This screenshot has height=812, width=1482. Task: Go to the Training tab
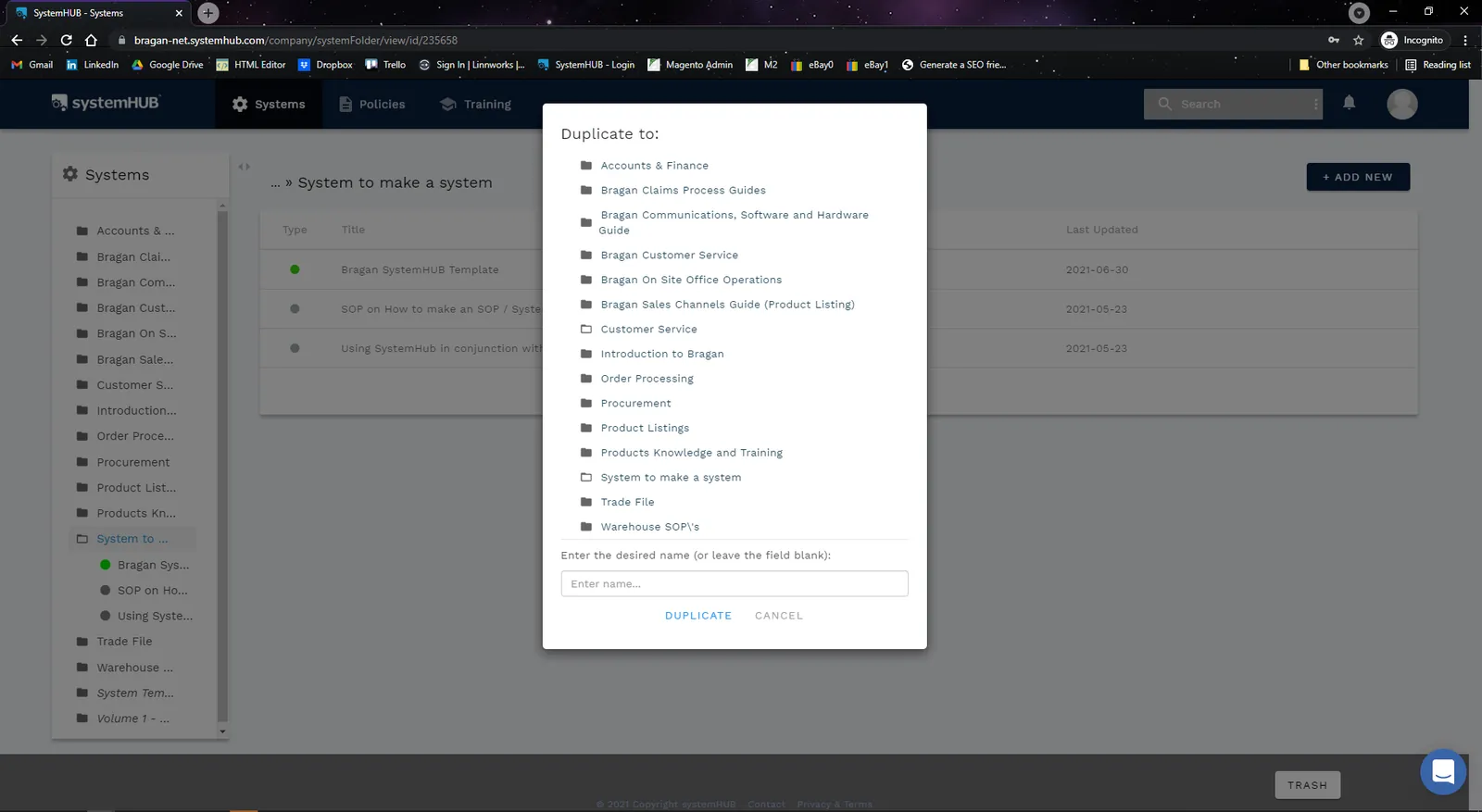[x=476, y=105]
